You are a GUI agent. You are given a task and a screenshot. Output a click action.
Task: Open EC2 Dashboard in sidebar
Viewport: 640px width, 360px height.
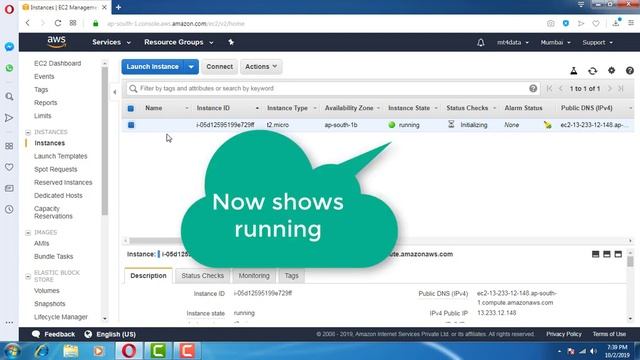[x=58, y=63]
